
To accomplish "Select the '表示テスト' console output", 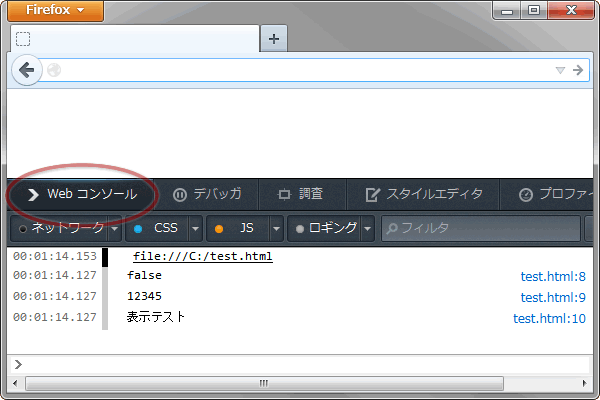I will [156, 317].
